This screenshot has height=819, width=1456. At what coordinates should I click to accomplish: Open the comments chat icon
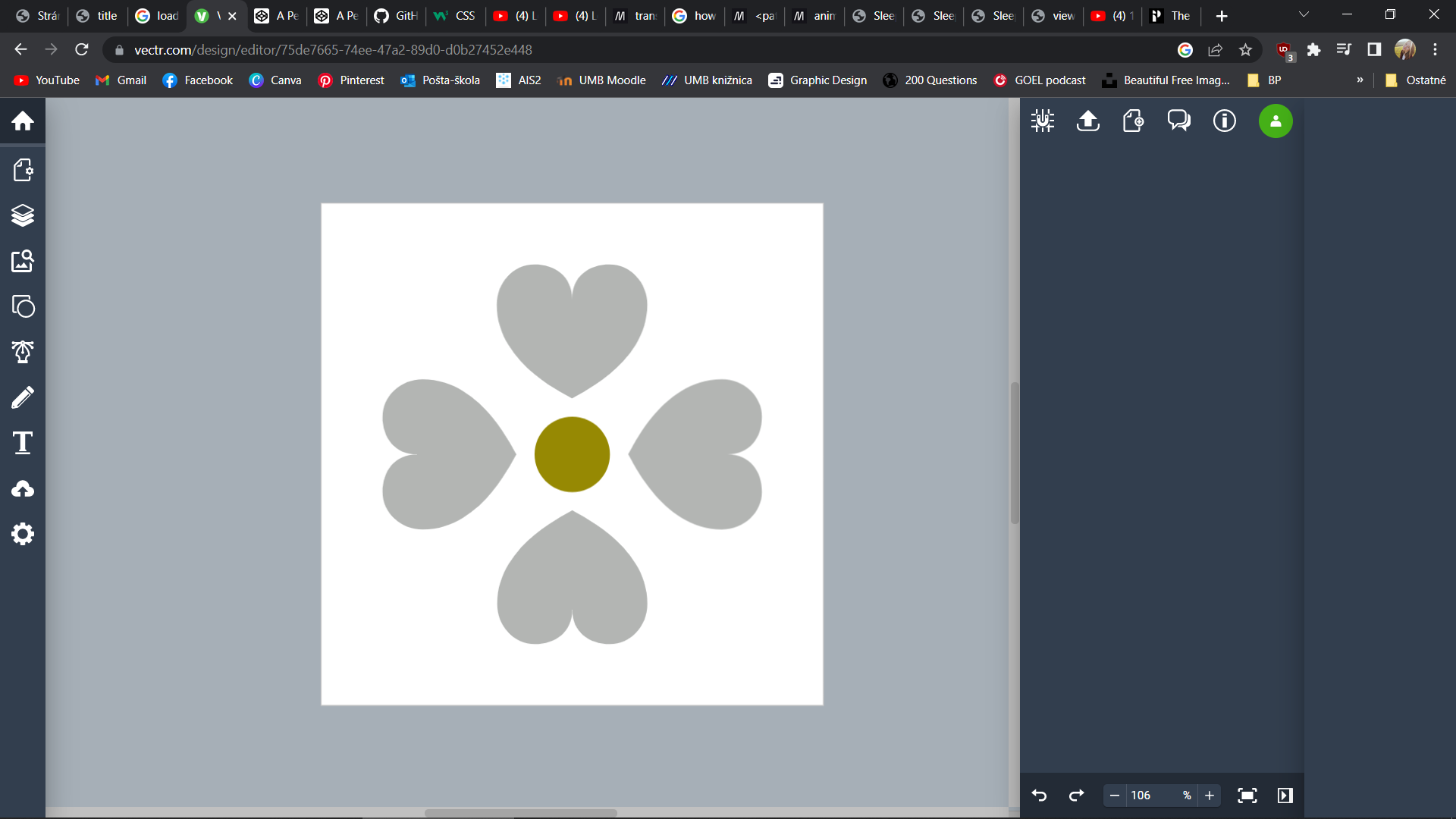pos(1179,121)
